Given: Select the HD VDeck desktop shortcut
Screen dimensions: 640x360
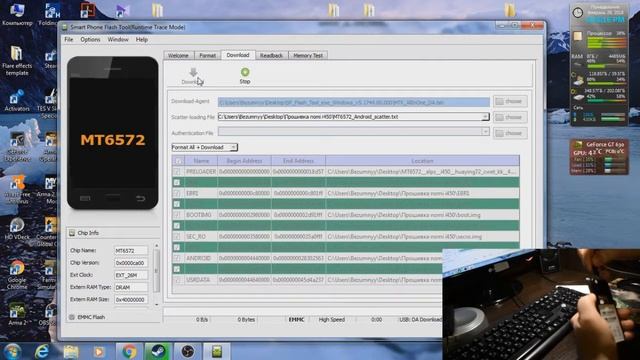Looking at the screenshot, I should [x=17, y=229].
